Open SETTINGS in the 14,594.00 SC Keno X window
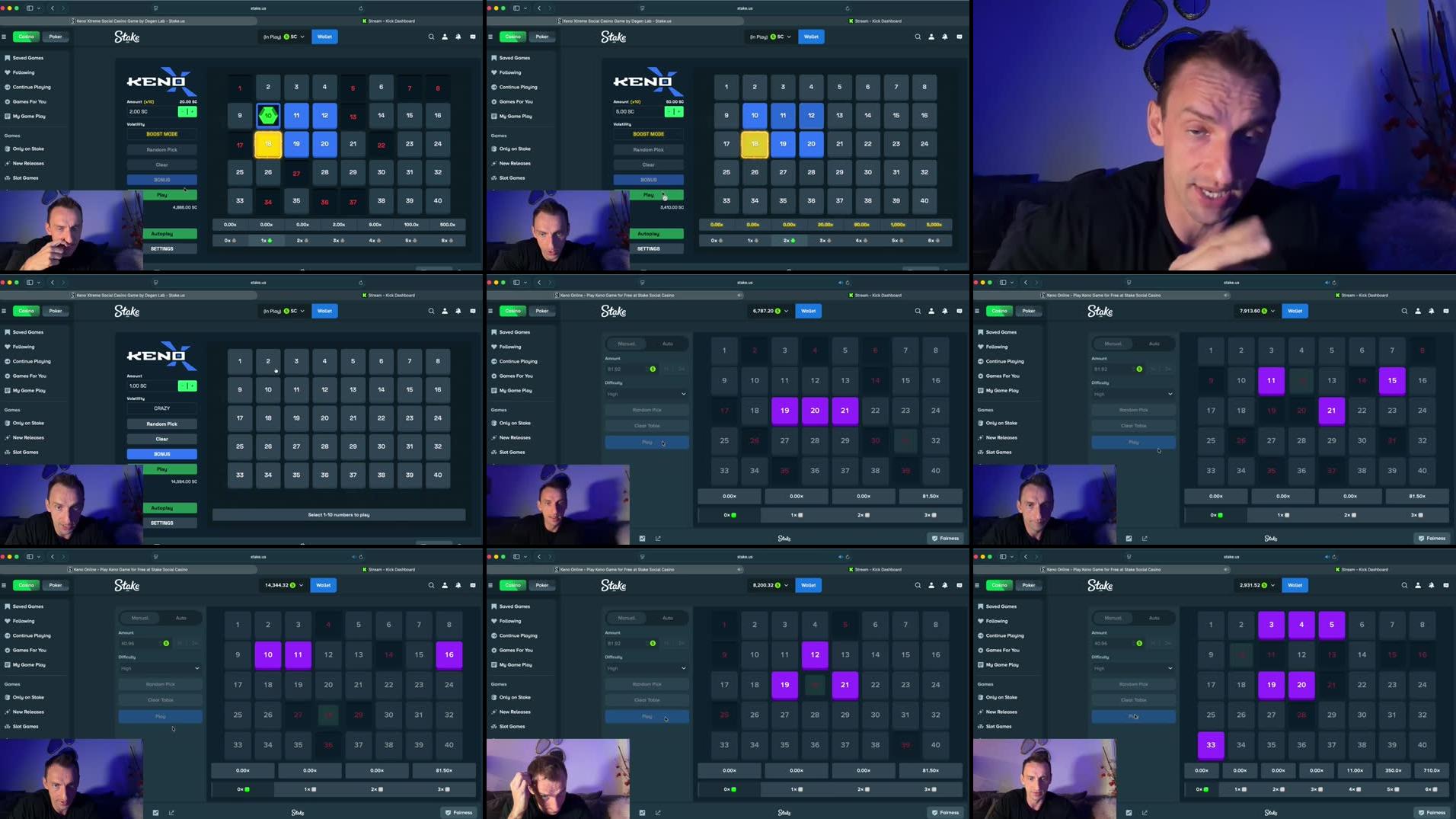 pyautogui.click(x=161, y=523)
